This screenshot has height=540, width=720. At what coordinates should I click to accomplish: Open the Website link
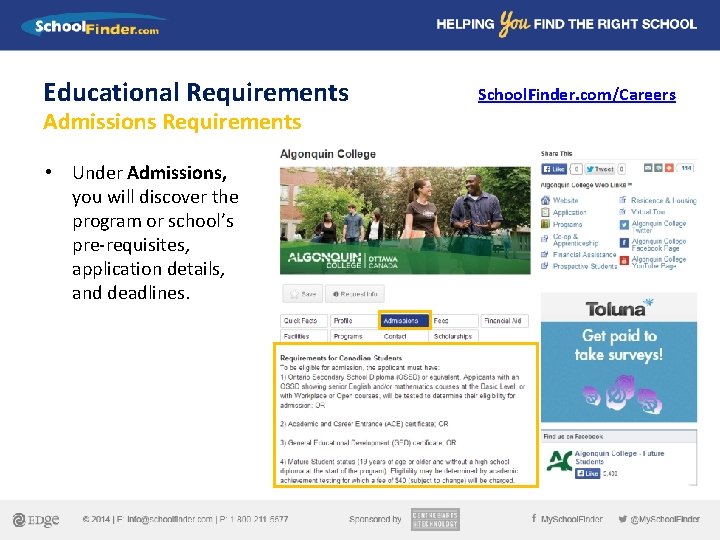[565, 200]
